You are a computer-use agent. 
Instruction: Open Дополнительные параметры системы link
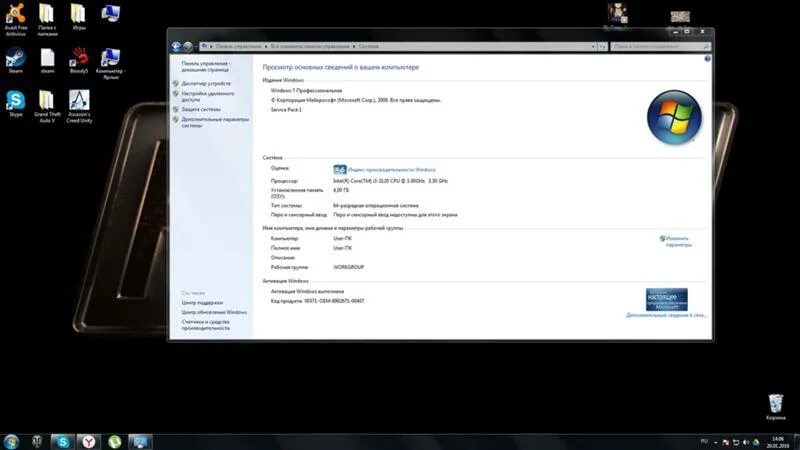[x=215, y=122]
